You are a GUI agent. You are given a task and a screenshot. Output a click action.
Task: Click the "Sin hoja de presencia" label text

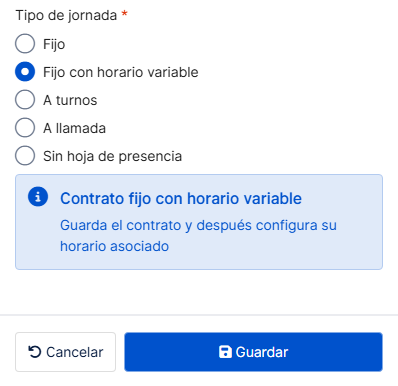112,156
